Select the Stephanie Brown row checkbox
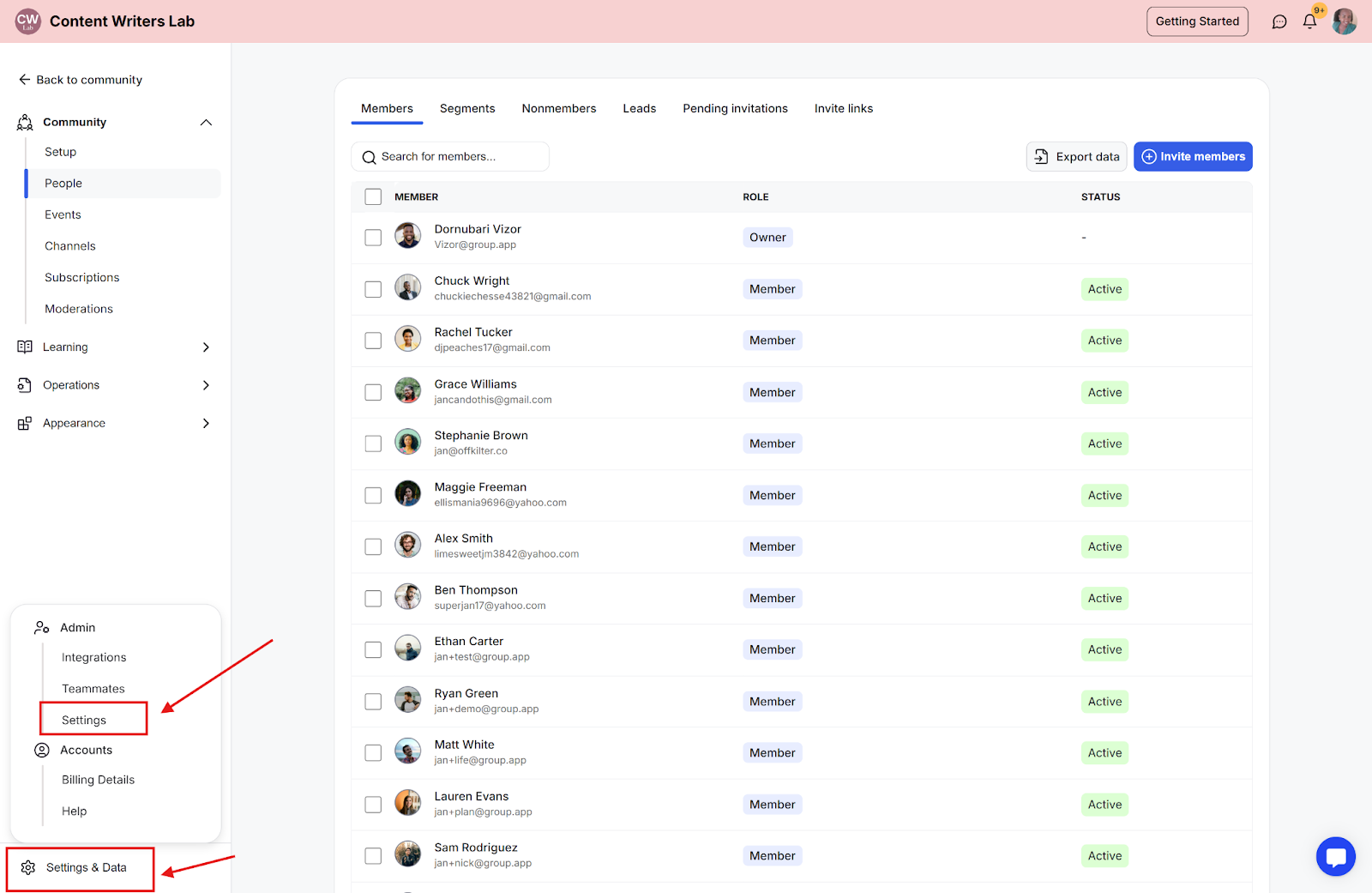This screenshot has height=893, width=1372. point(373,443)
